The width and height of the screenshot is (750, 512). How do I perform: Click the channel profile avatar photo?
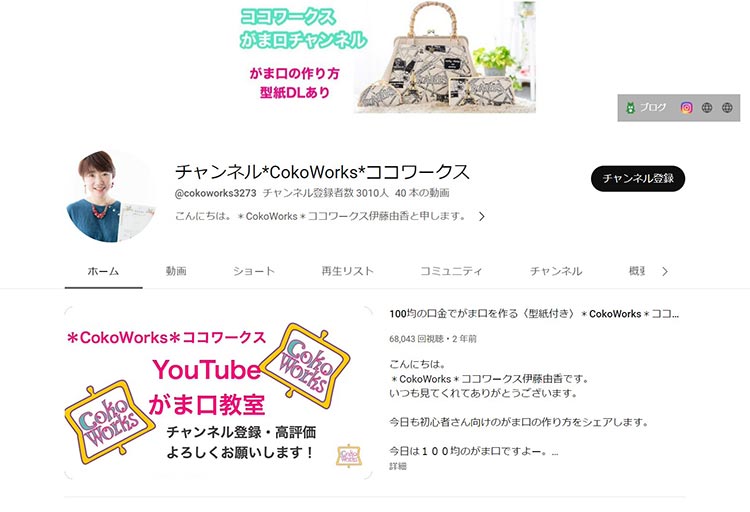(111, 196)
